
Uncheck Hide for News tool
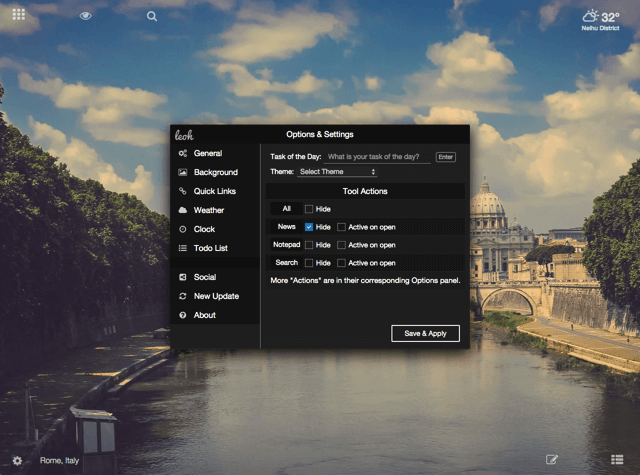tap(309, 227)
